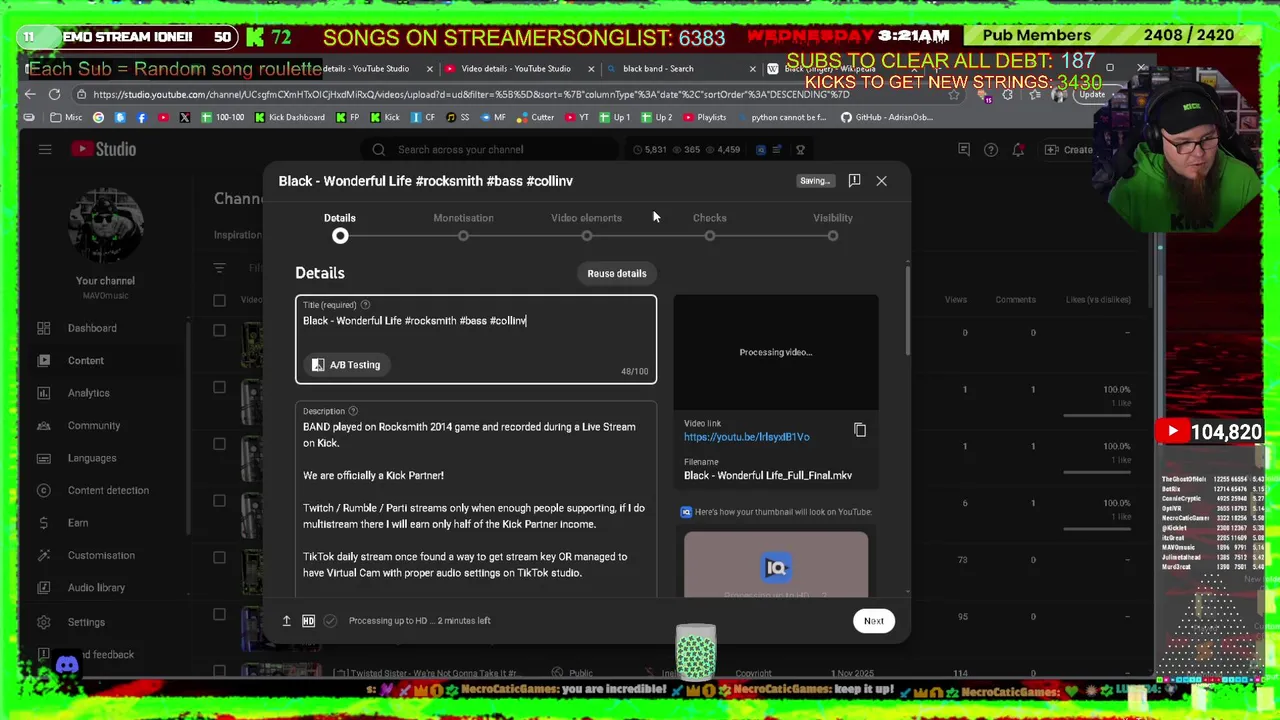Click the A/B Testing button

click(346, 365)
